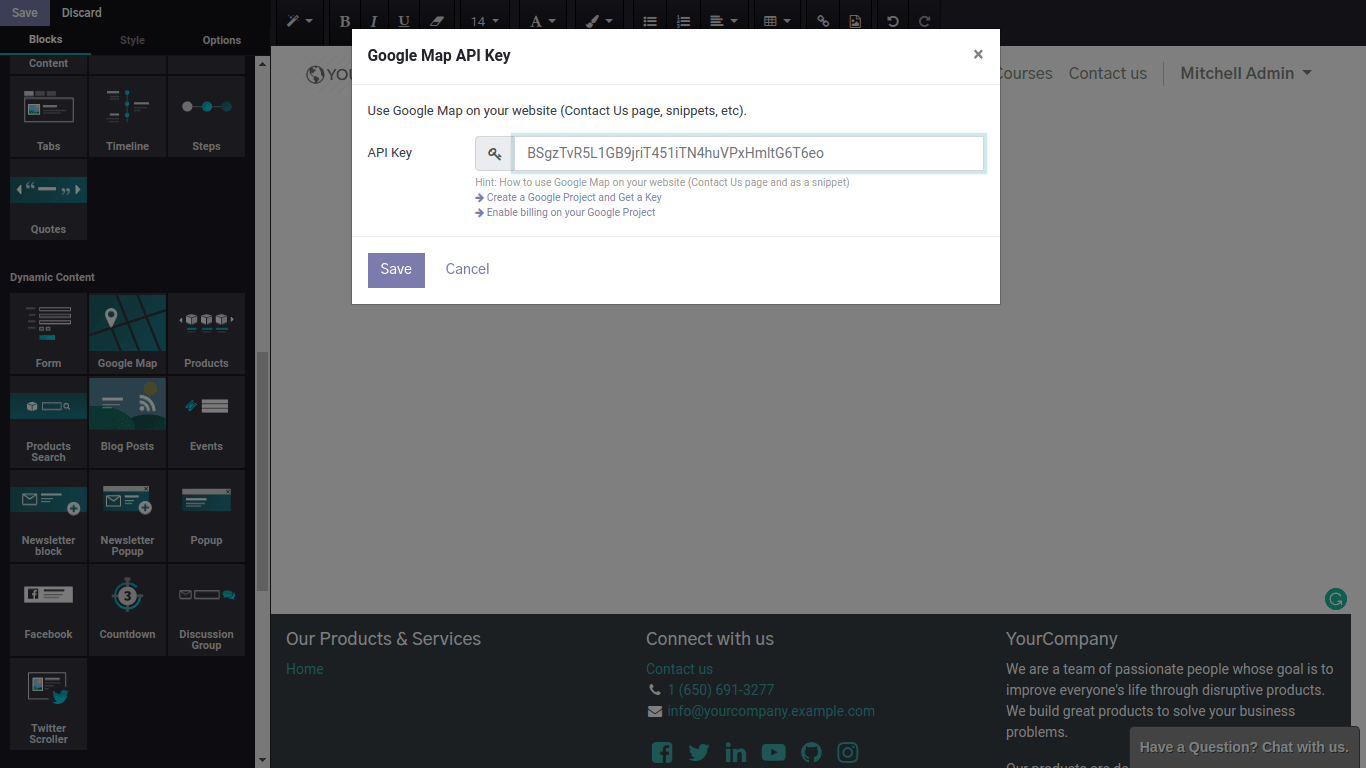Add the Quotes block snippet
The height and width of the screenshot is (768, 1366).
(48, 199)
